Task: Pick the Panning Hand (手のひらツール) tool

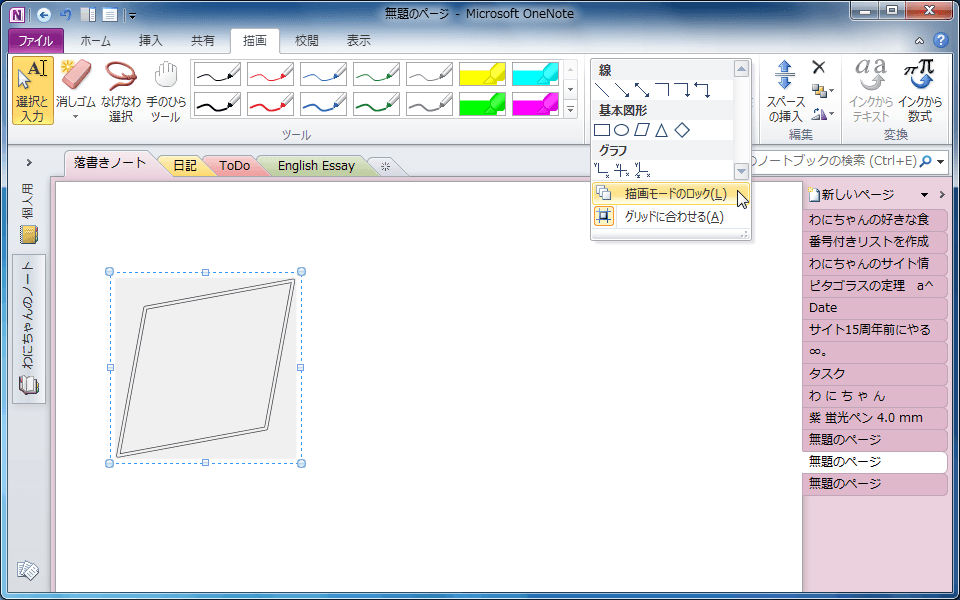Action: pos(165,91)
